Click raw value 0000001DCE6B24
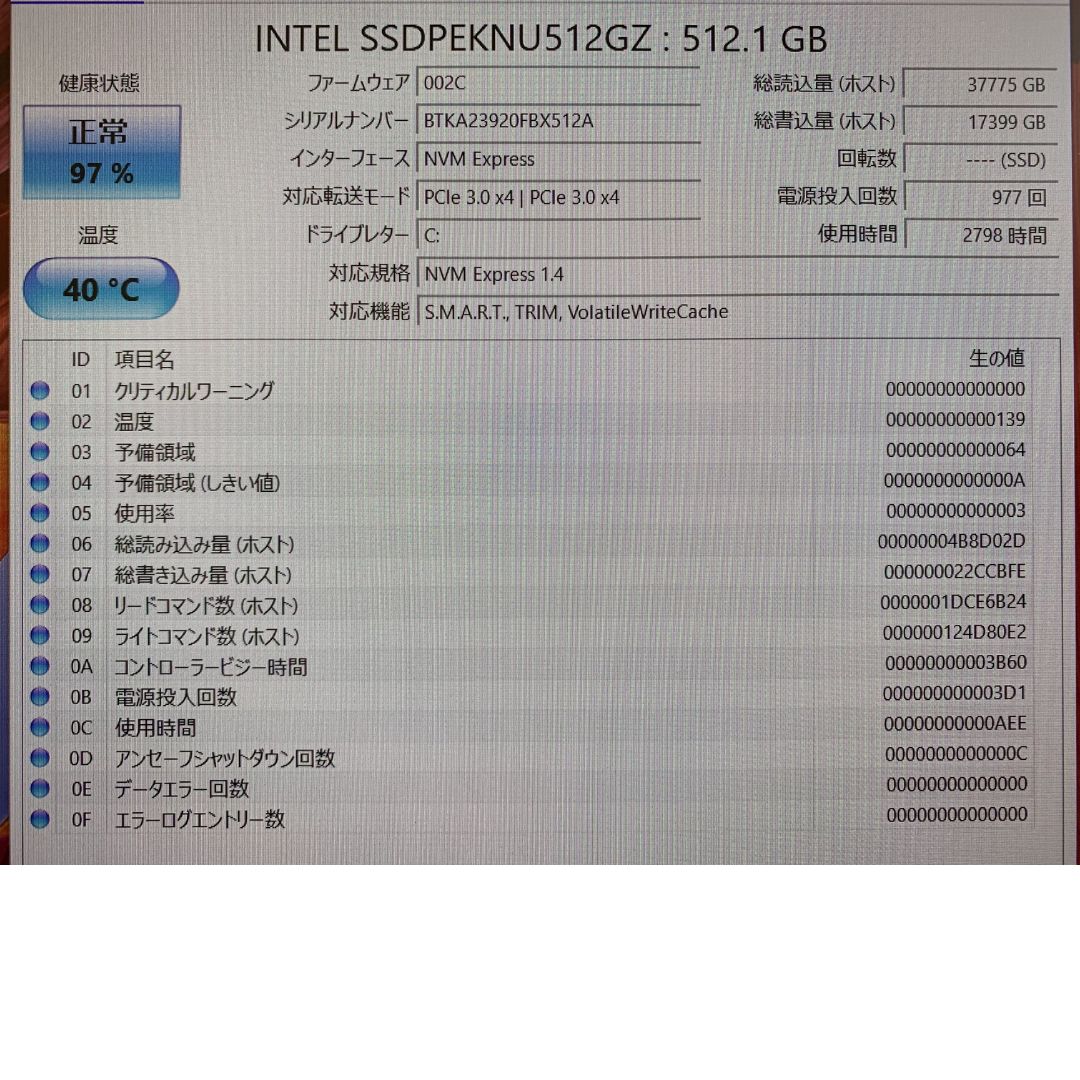 click(953, 602)
